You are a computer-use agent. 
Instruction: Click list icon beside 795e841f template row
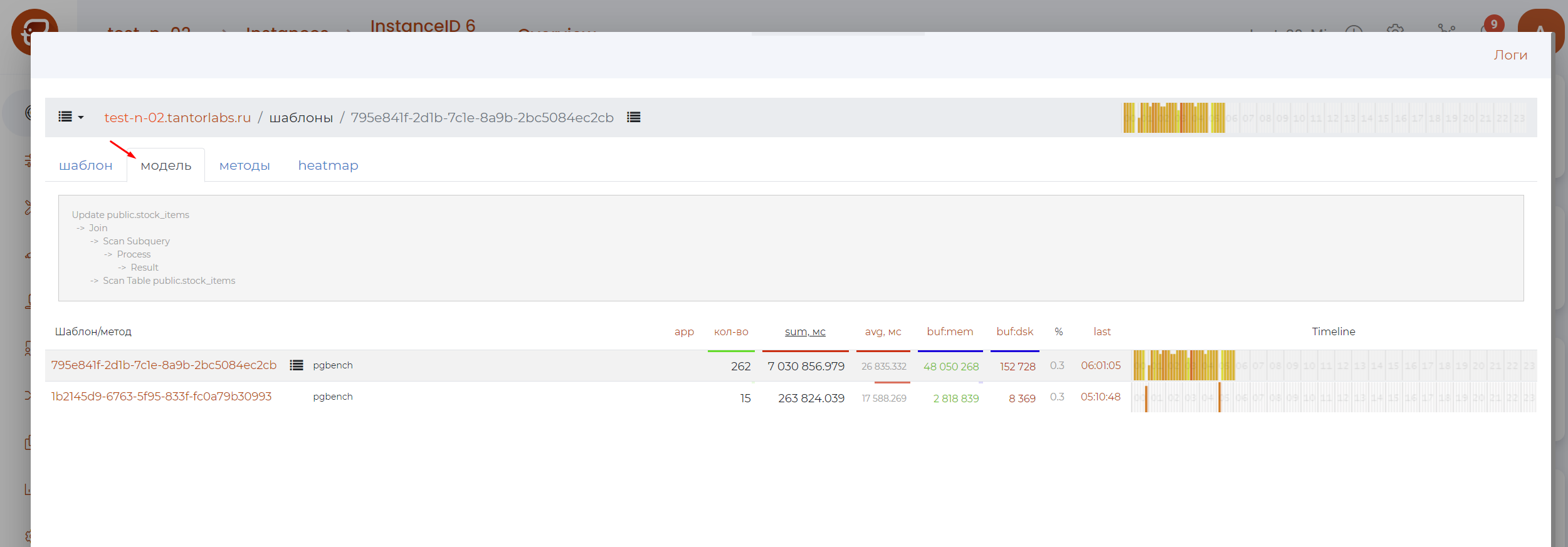[x=296, y=365]
